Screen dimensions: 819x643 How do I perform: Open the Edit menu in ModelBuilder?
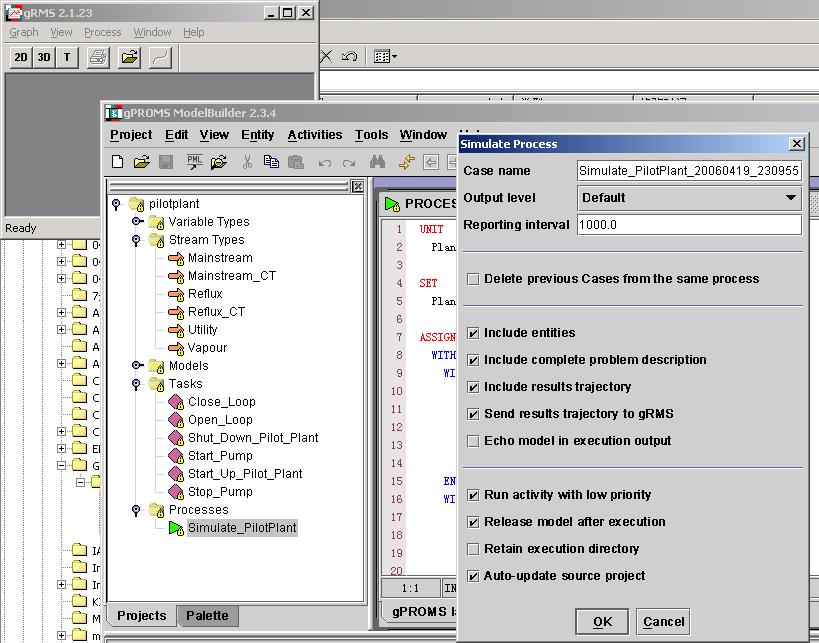tap(177, 135)
